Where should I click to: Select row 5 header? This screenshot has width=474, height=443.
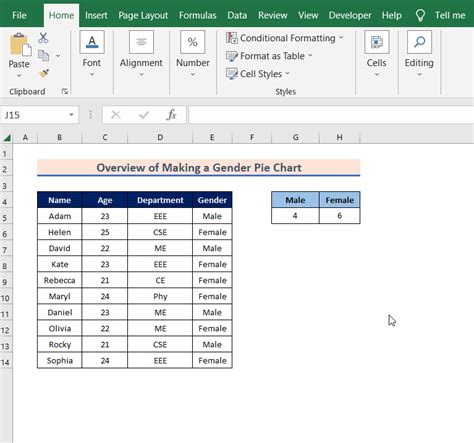[x=6, y=217]
